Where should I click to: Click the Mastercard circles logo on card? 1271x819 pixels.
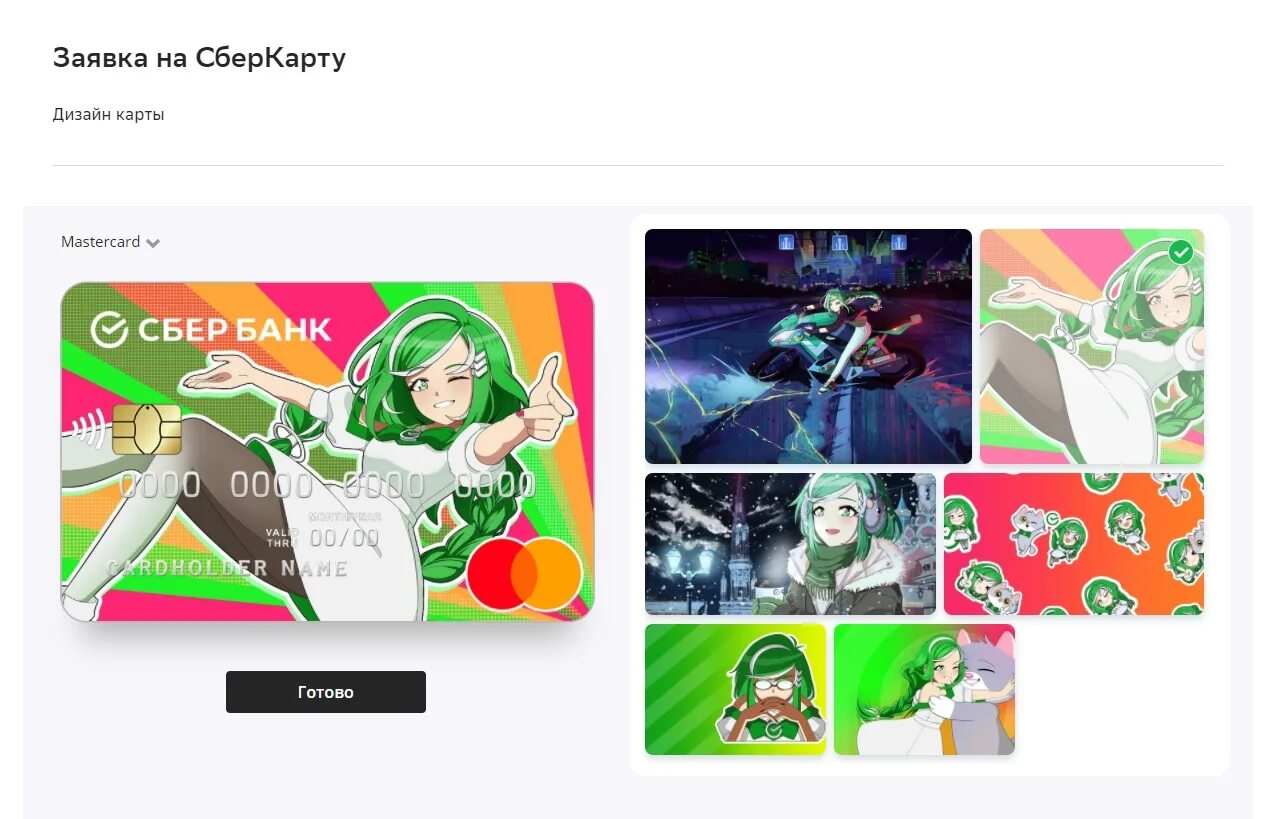point(524,574)
